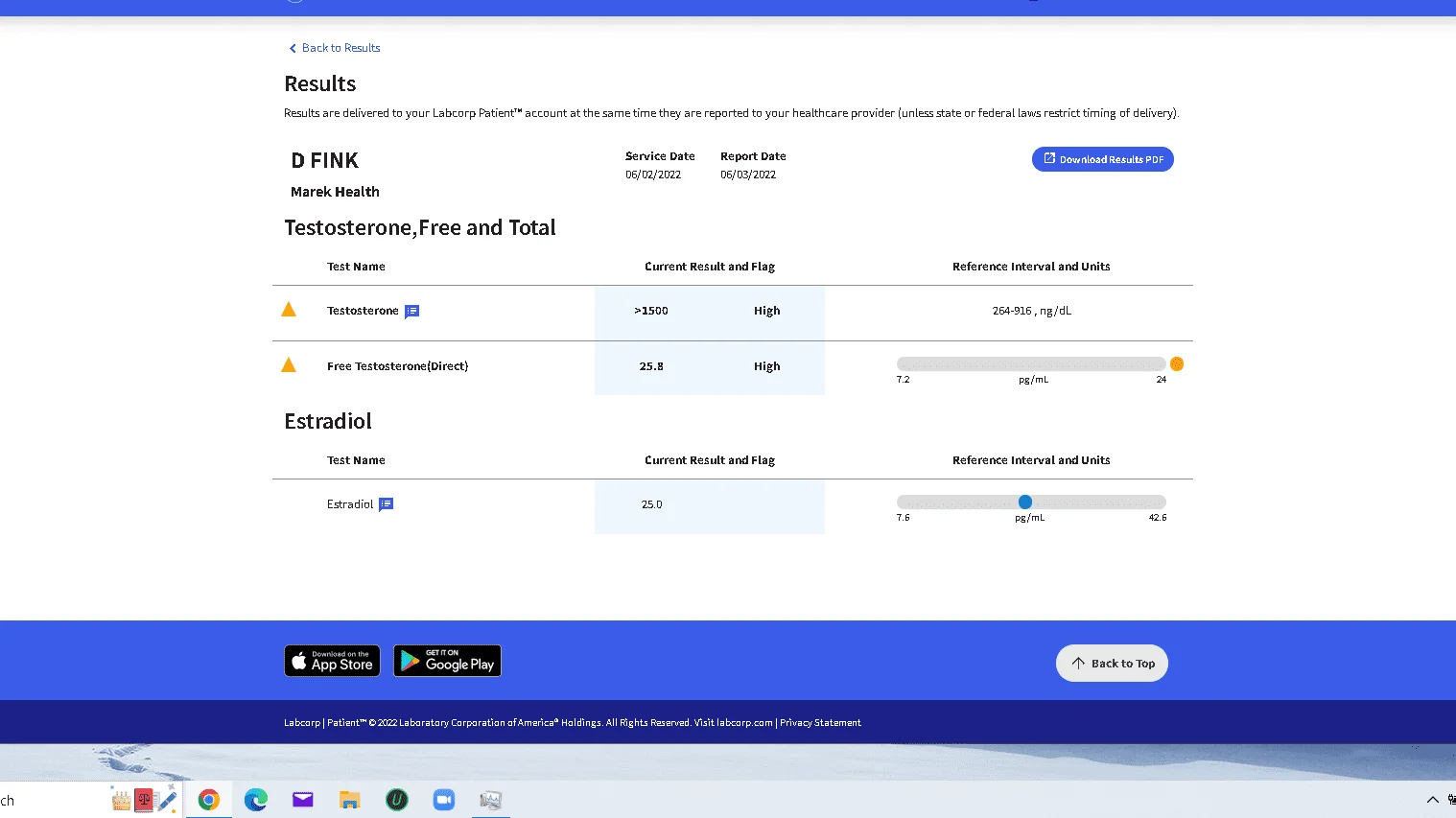
Task: Click the blue Estradiol range marker
Action: (1024, 502)
